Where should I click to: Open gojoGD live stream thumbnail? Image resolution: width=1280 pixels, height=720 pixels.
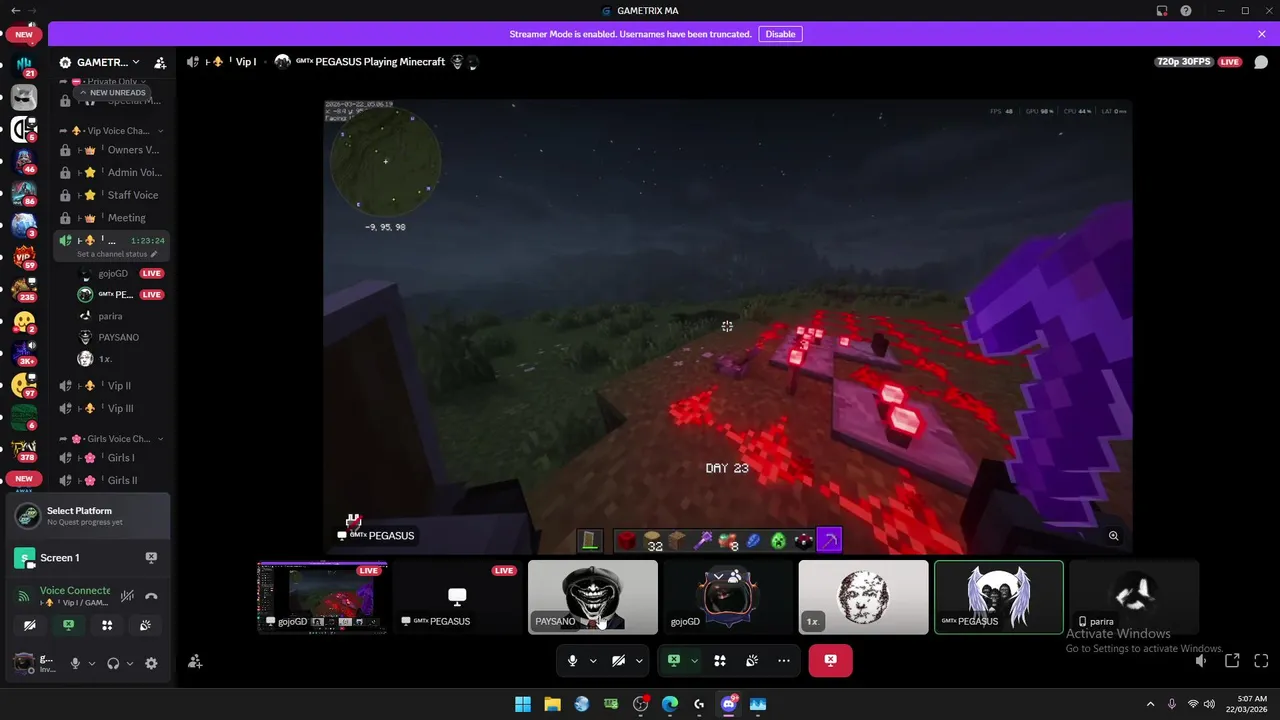tap(323, 597)
